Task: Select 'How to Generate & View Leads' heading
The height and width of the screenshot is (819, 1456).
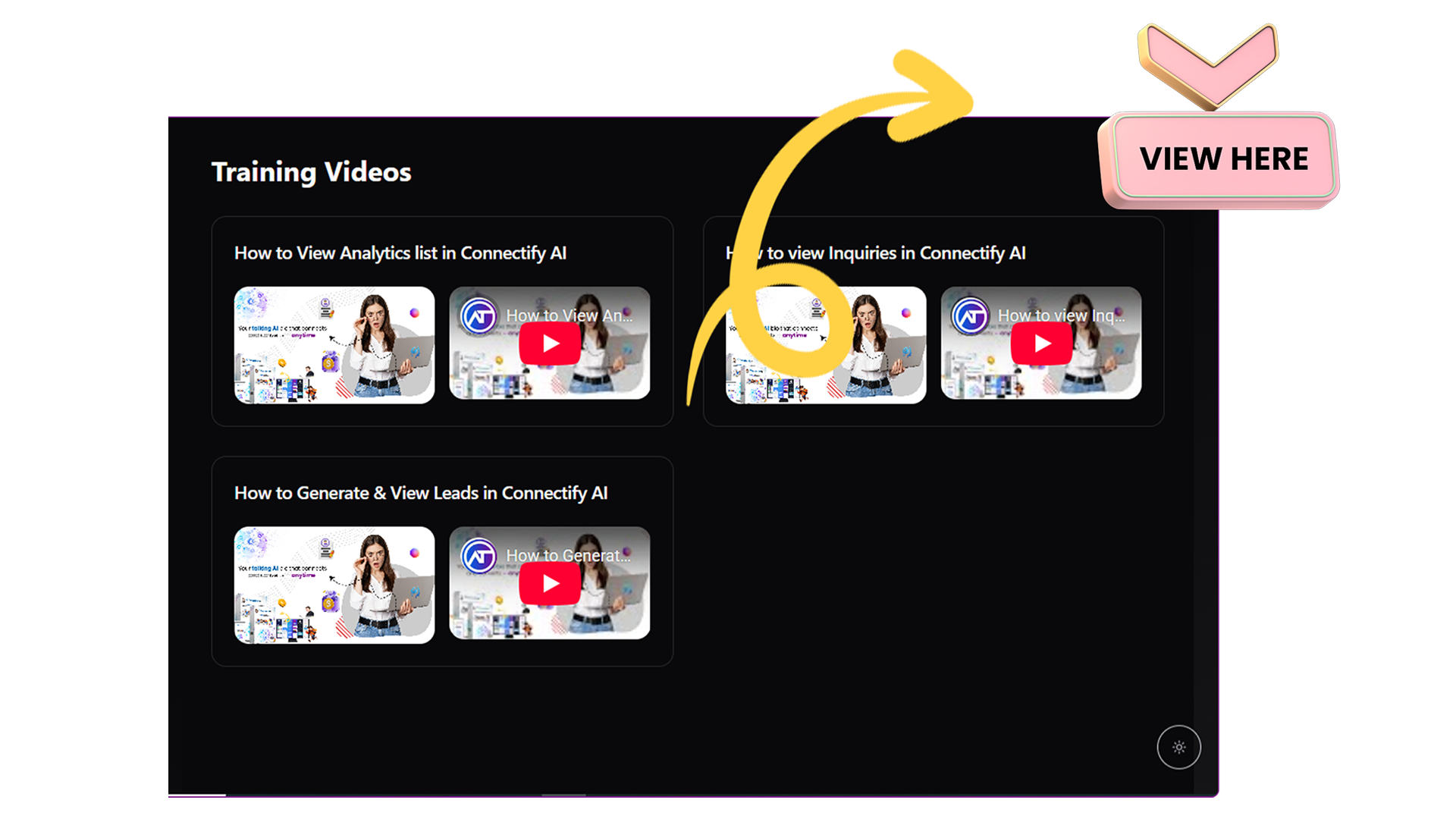Action: pos(420,493)
